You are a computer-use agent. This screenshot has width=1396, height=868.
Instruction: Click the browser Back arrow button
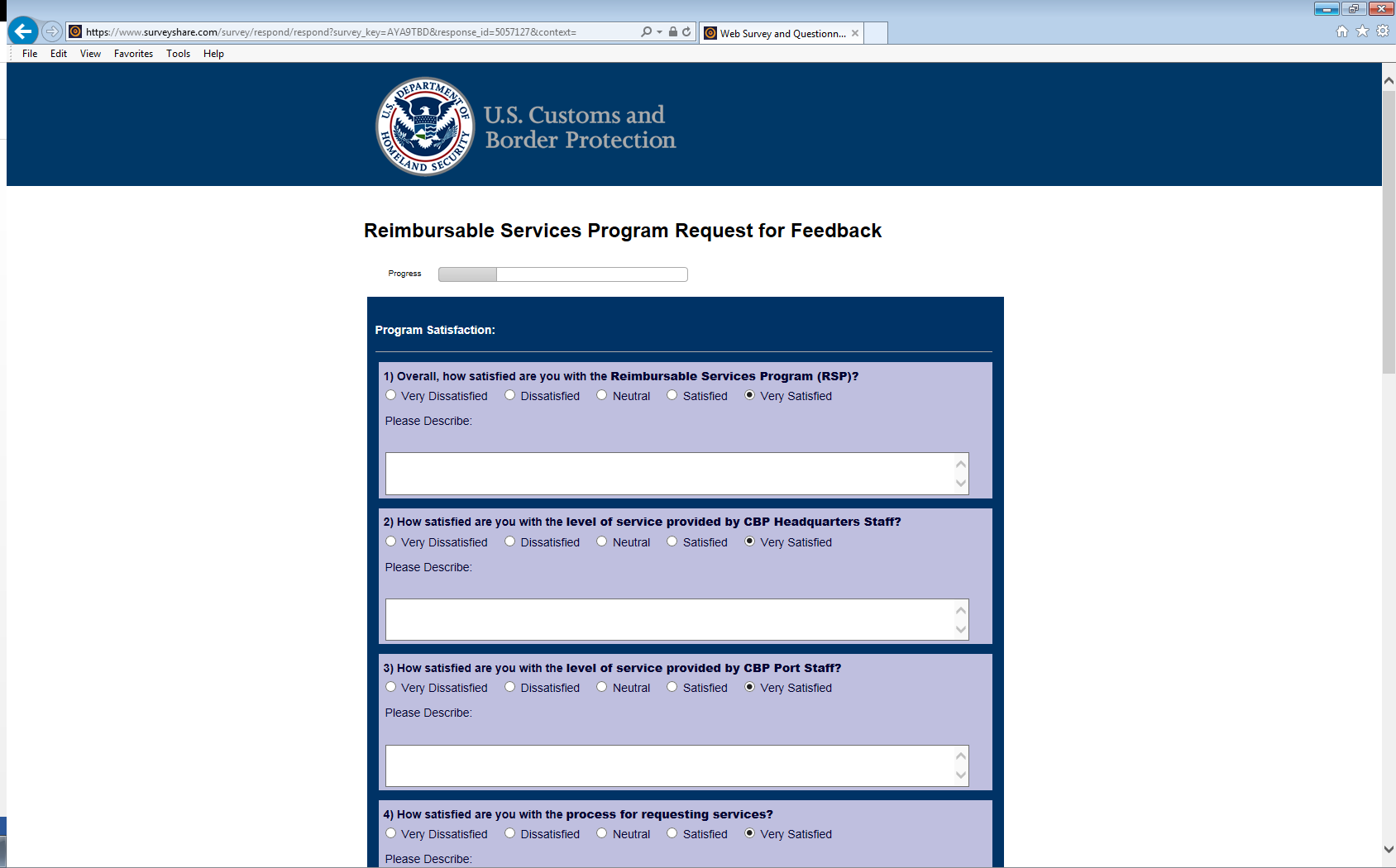(23, 31)
